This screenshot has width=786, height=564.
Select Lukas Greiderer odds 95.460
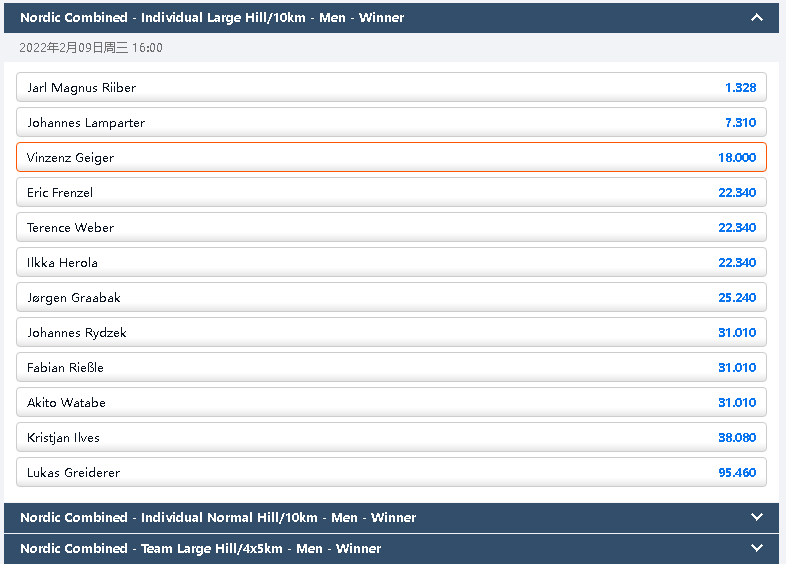pos(736,473)
